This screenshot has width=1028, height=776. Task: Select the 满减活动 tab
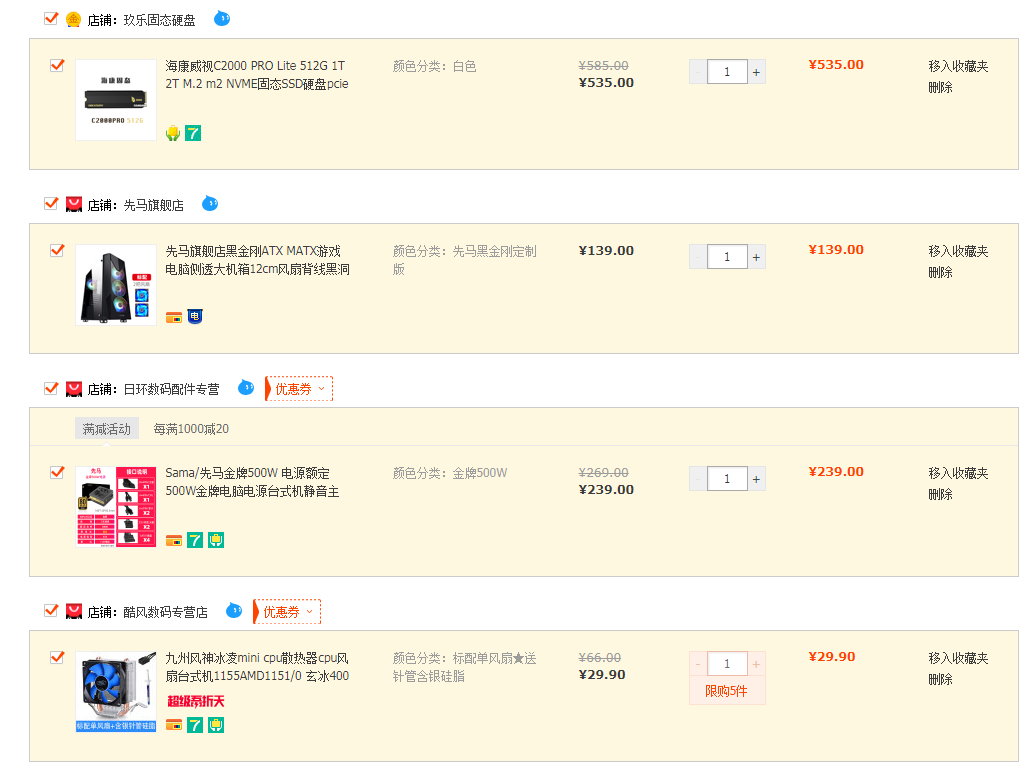[107, 429]
